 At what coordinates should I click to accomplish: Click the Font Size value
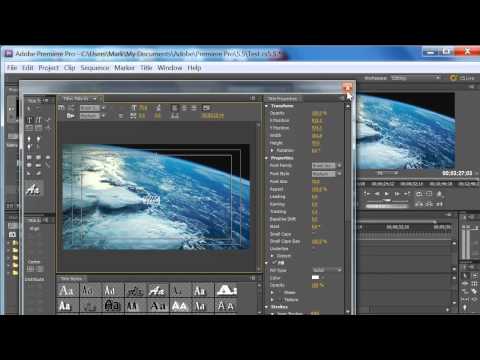point(316,182)
